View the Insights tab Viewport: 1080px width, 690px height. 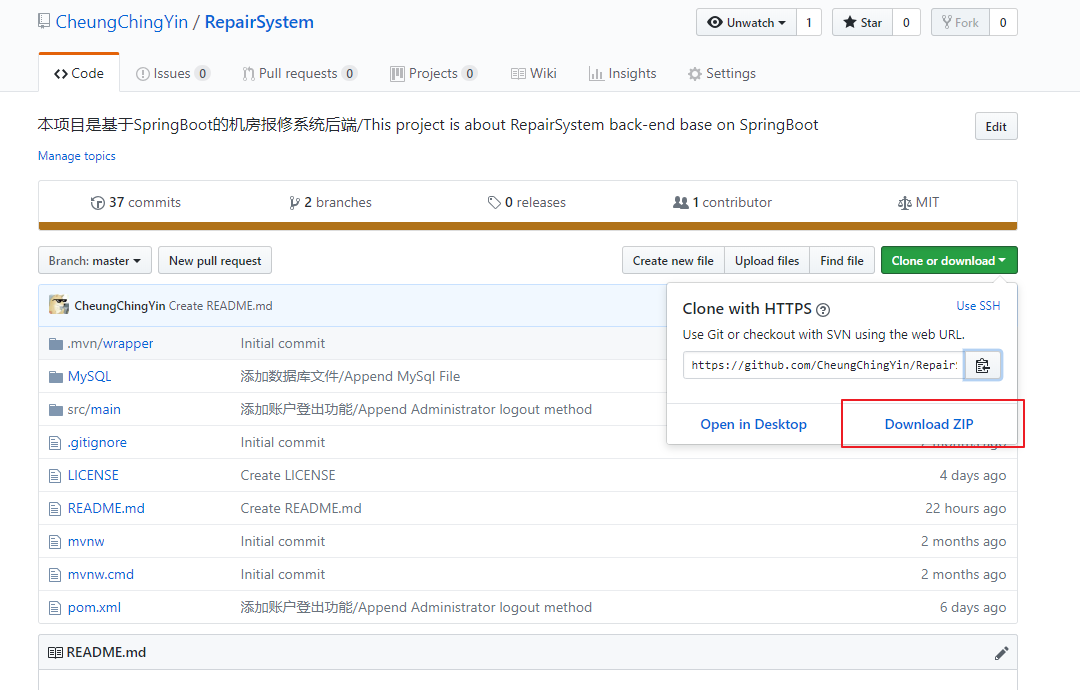[623, 74]
